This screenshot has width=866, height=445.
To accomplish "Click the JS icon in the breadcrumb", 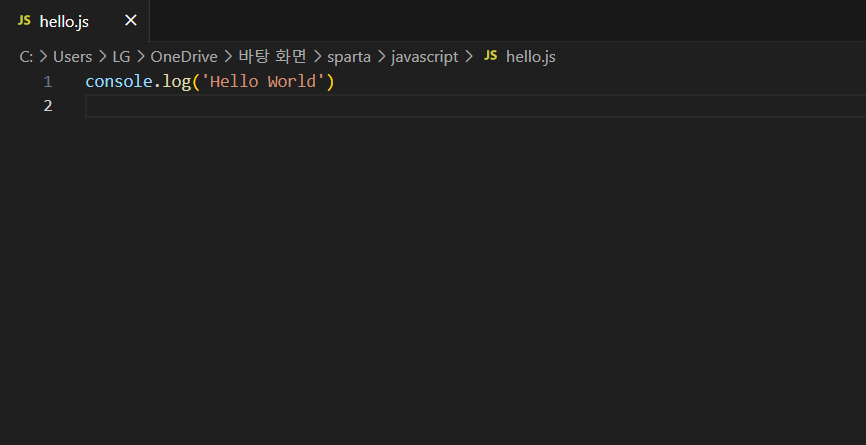I will coord(490,56).
